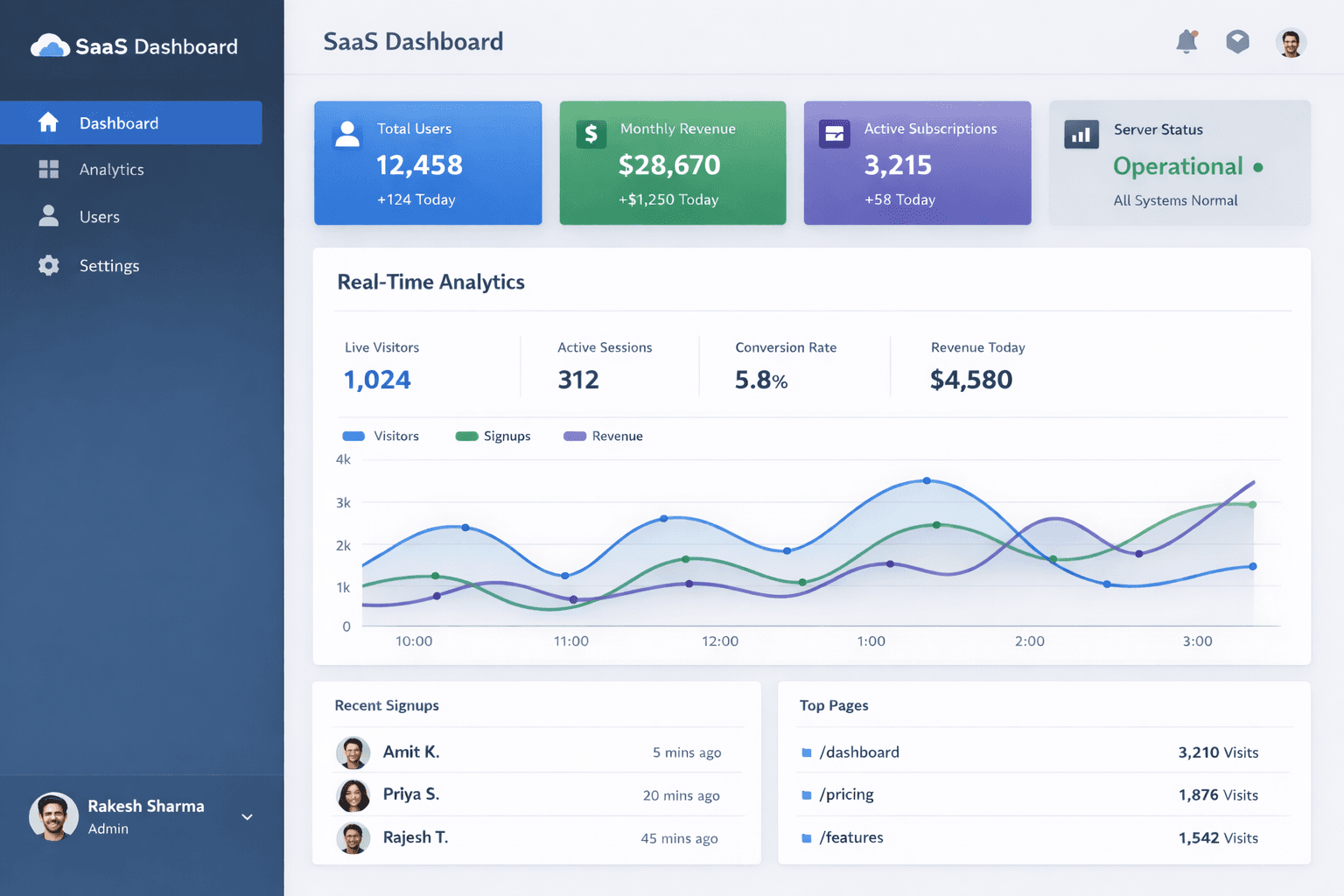The height and width of the screenshot is (896, 1344).
Task: Open the /pricing page link
Action: click(x=846, y=794)
